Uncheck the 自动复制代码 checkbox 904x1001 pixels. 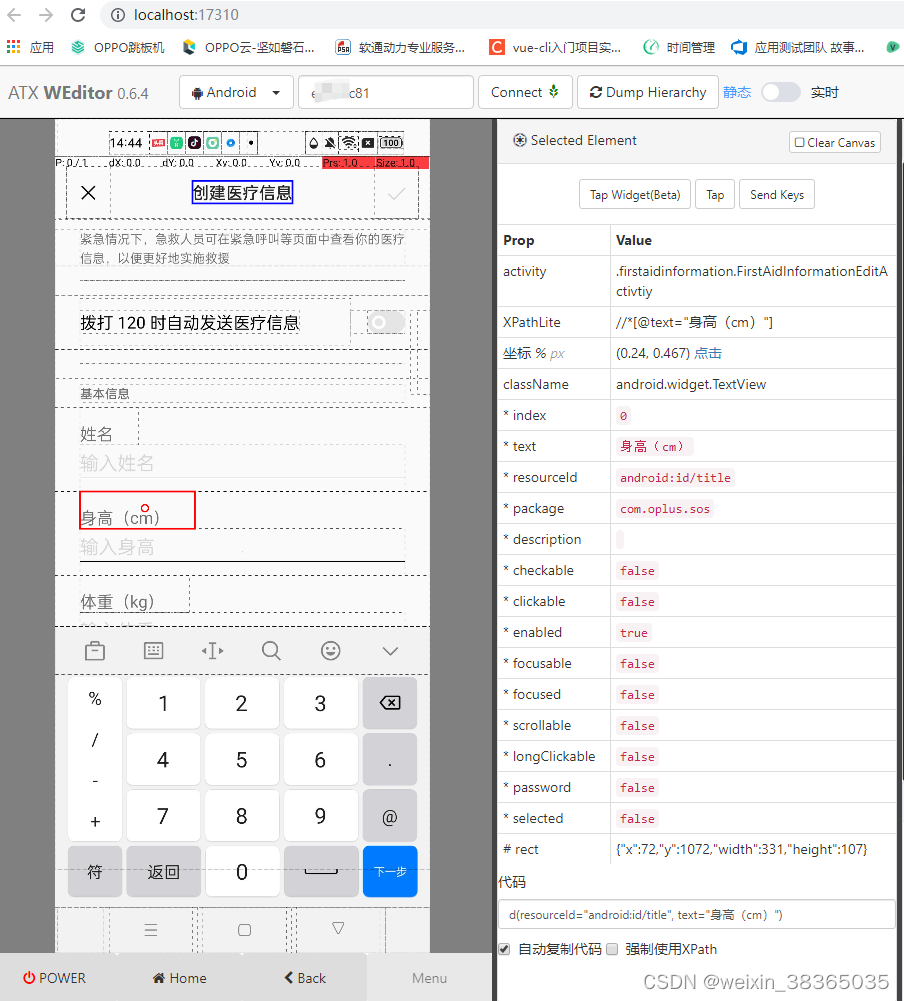pyautogui.click(x=504, y=949)
